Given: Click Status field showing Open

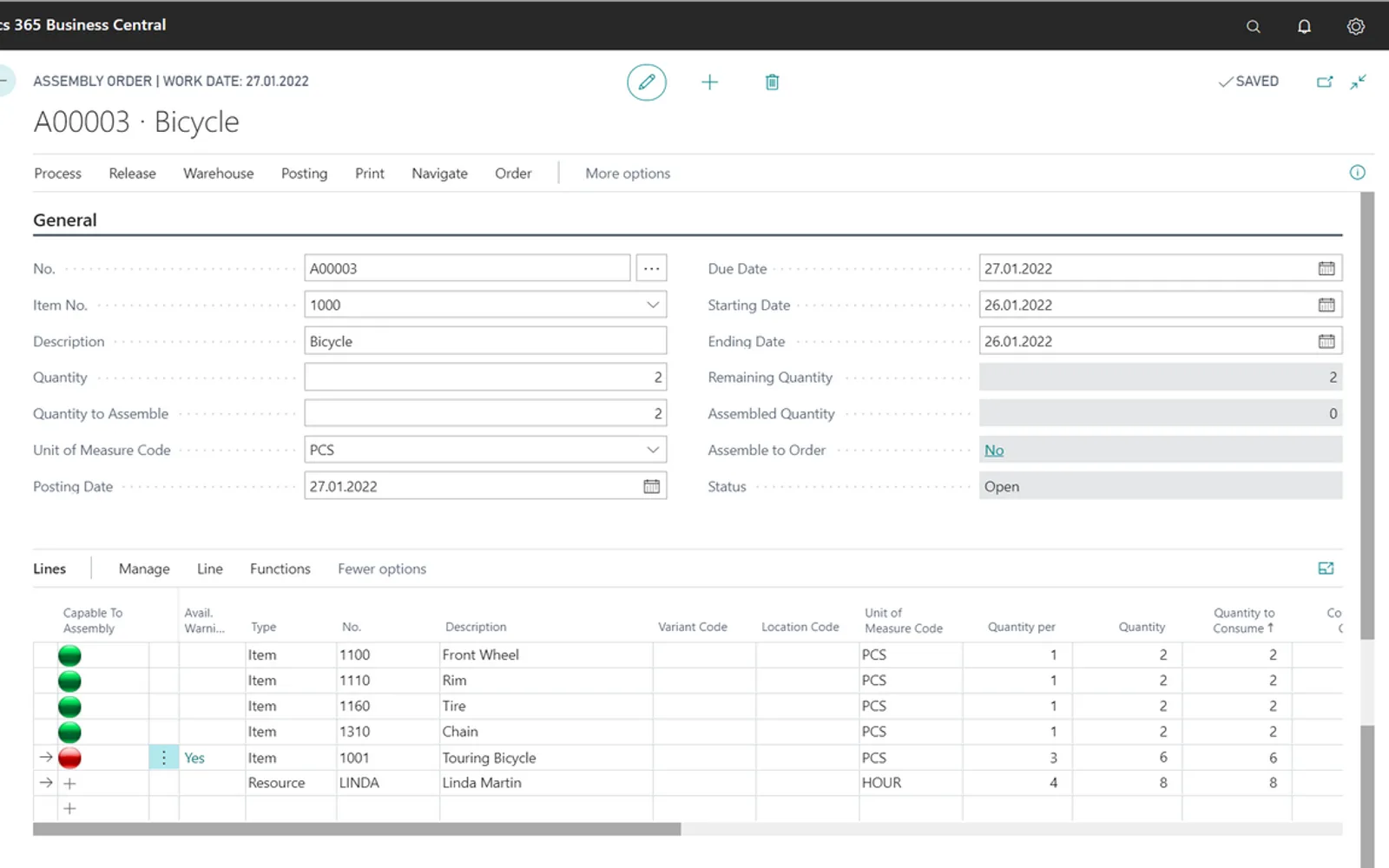Looking at the screenshot, I should pyautogui.click(x=1161, y=486).
